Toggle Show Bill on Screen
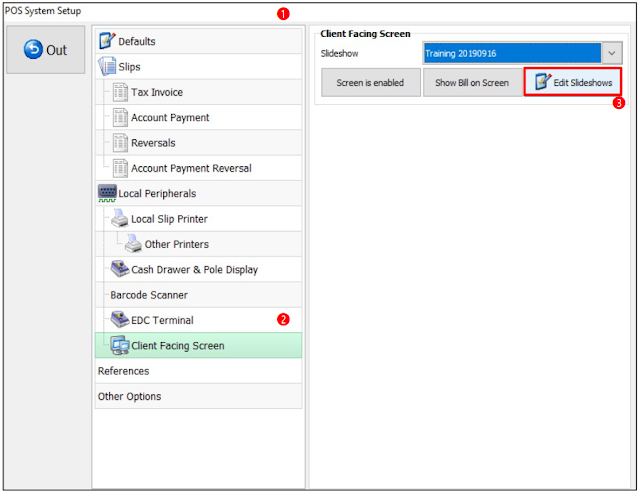This screenshot has height=493, width=640. [472, 82]
